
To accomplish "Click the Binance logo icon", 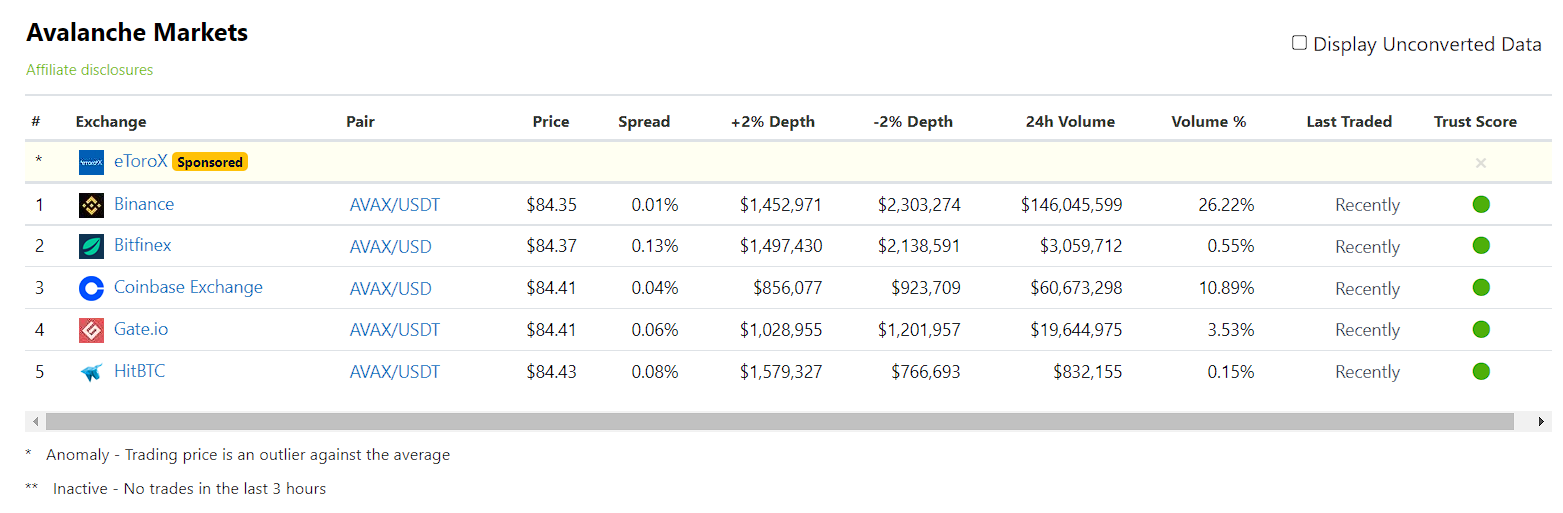I will coord(91,205).
